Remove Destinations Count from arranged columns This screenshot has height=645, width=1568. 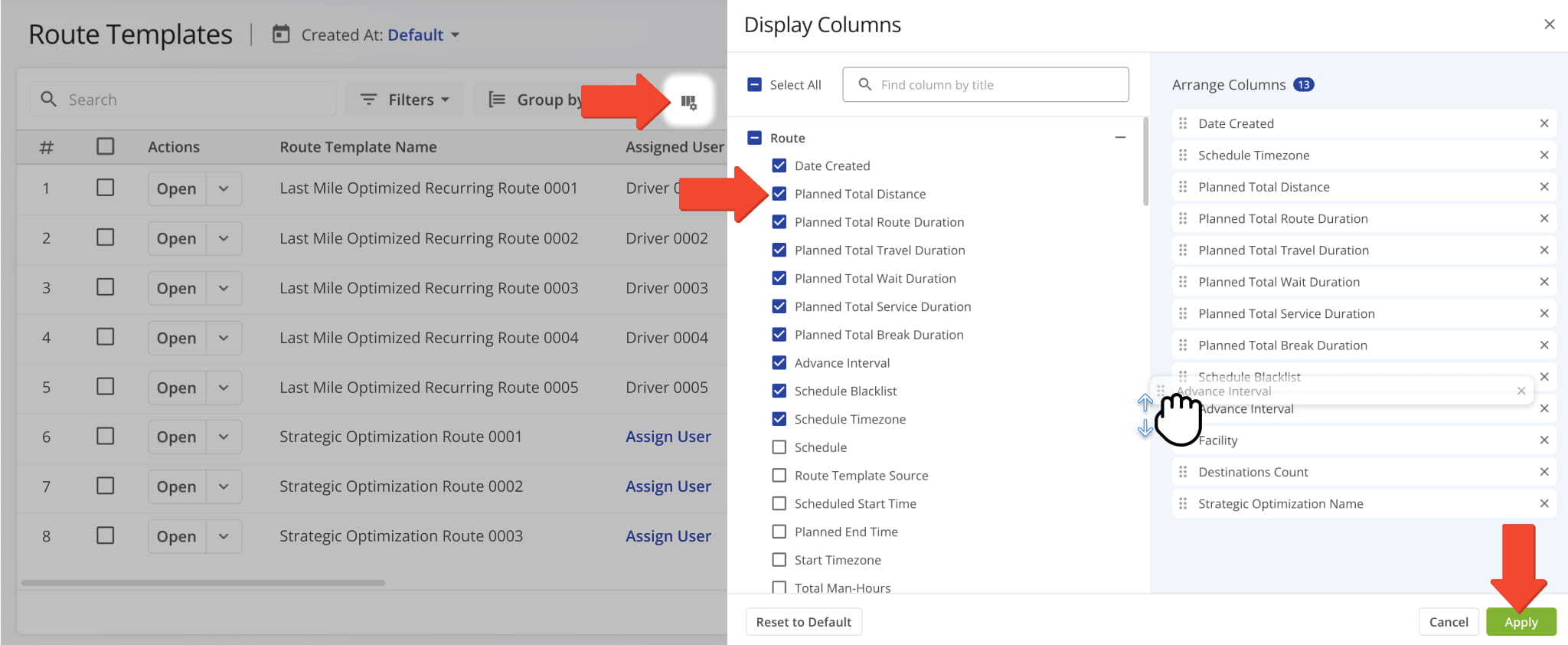click(x=1543, y=472)
